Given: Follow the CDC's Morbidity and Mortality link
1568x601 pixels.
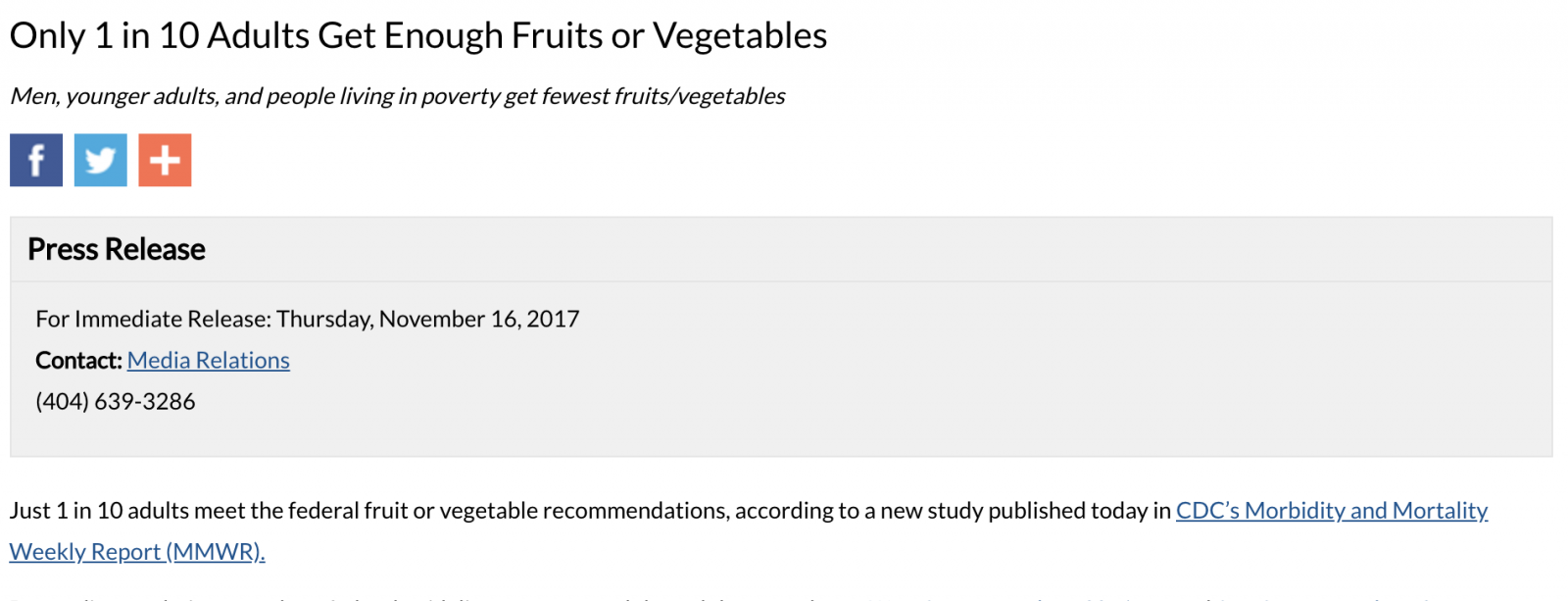Looking at the screenshot, I should click(1332, 510).
